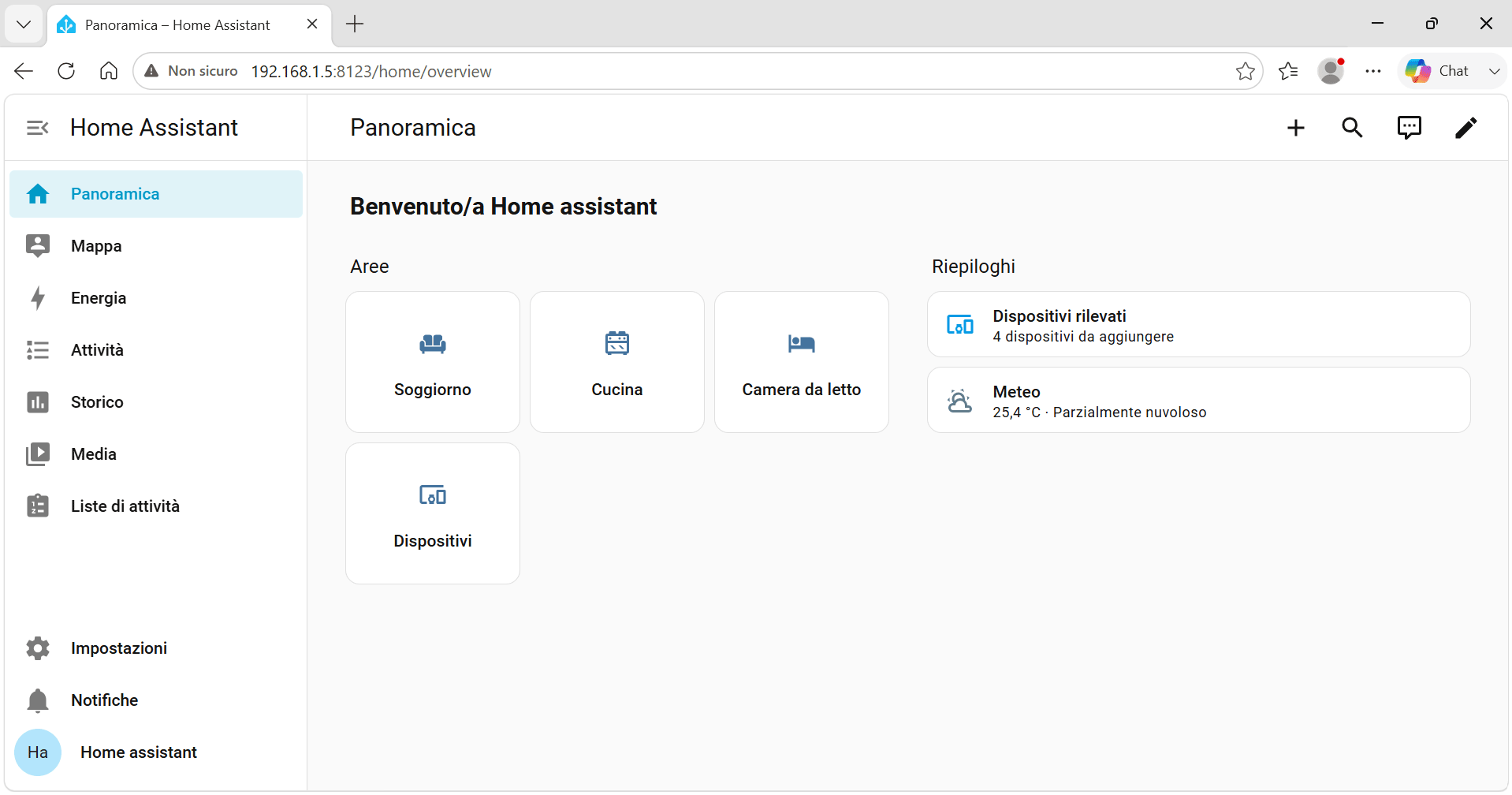Collapse the Home Assistant sidebar menu
Screen dimensions: 1512x795
point(37,128)
